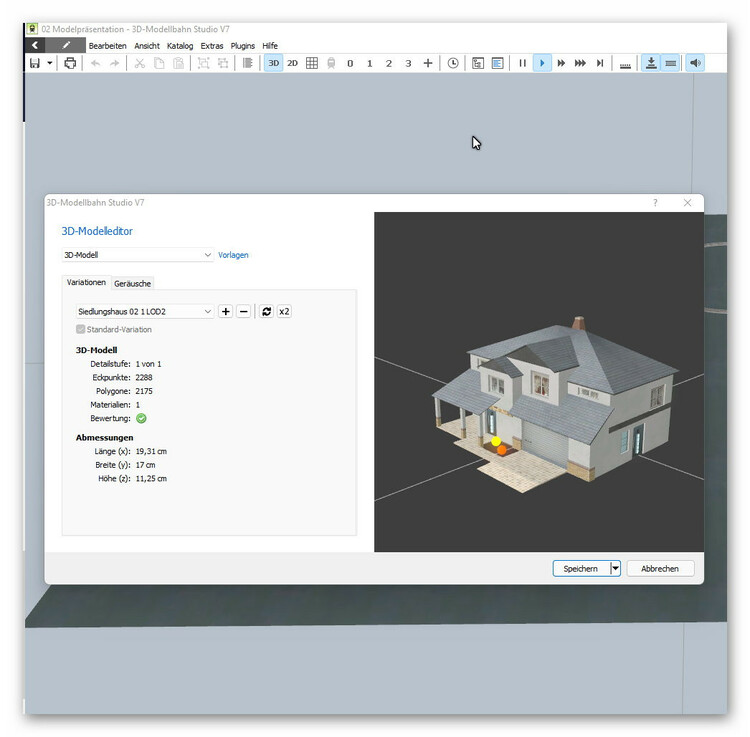Pause the simulation
750x737 pixels.
pos(522,63)
